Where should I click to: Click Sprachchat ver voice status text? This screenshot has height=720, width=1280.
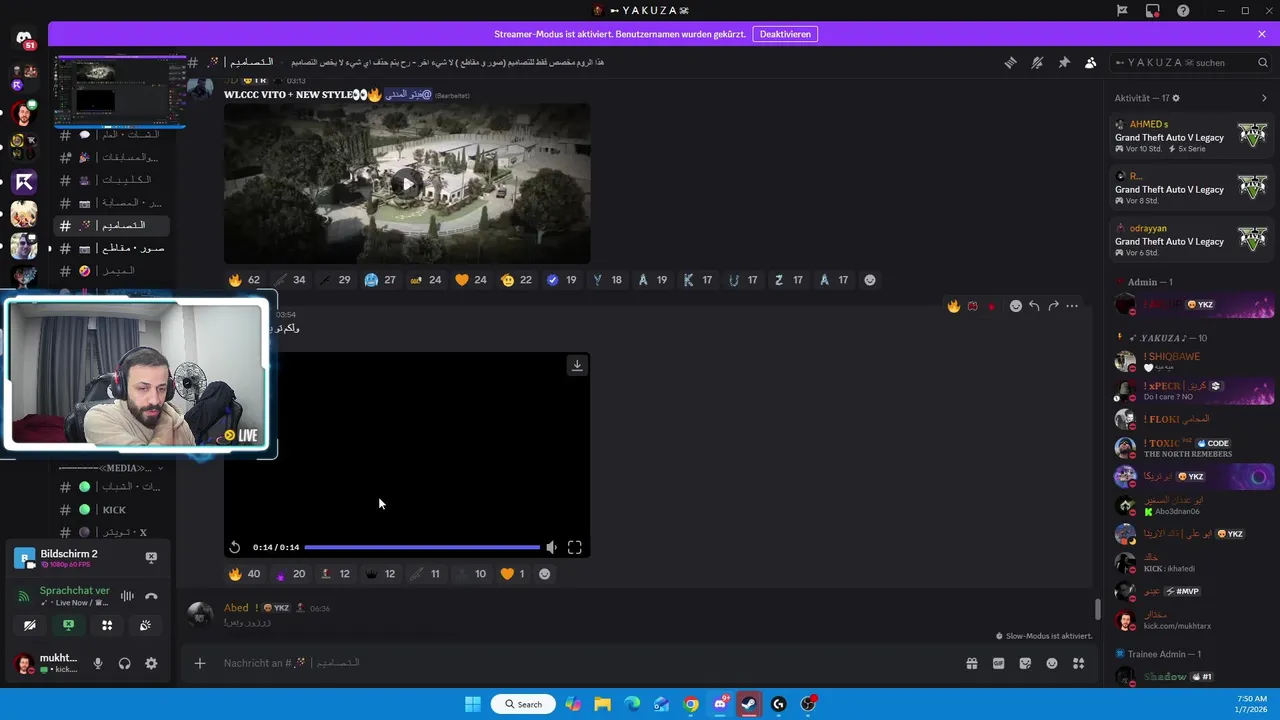74,591
